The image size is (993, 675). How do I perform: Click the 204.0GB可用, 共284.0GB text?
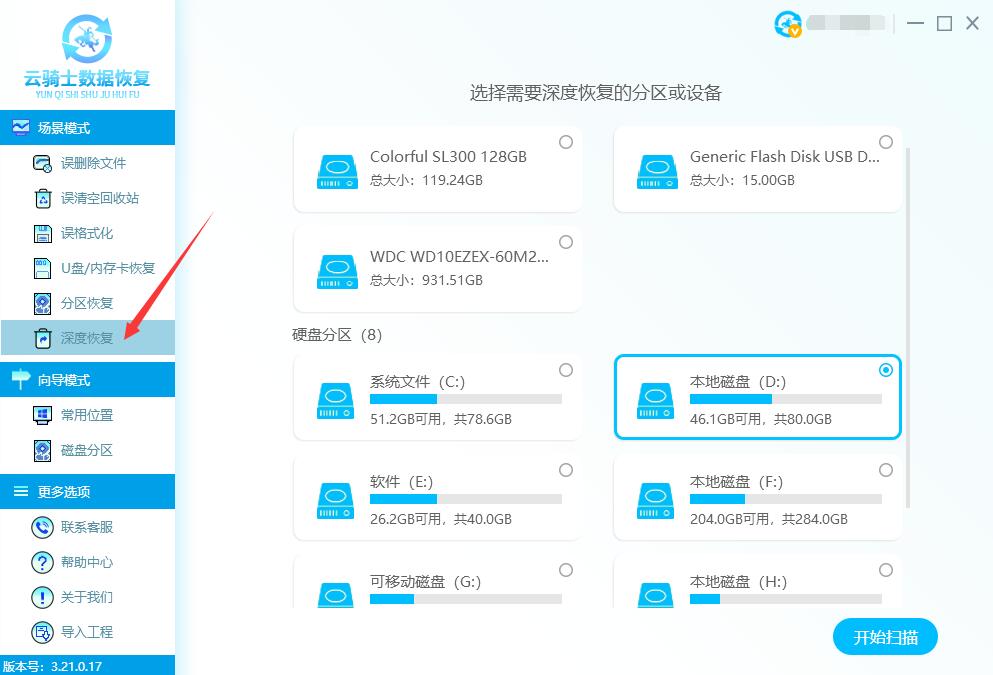coord(769,519)
